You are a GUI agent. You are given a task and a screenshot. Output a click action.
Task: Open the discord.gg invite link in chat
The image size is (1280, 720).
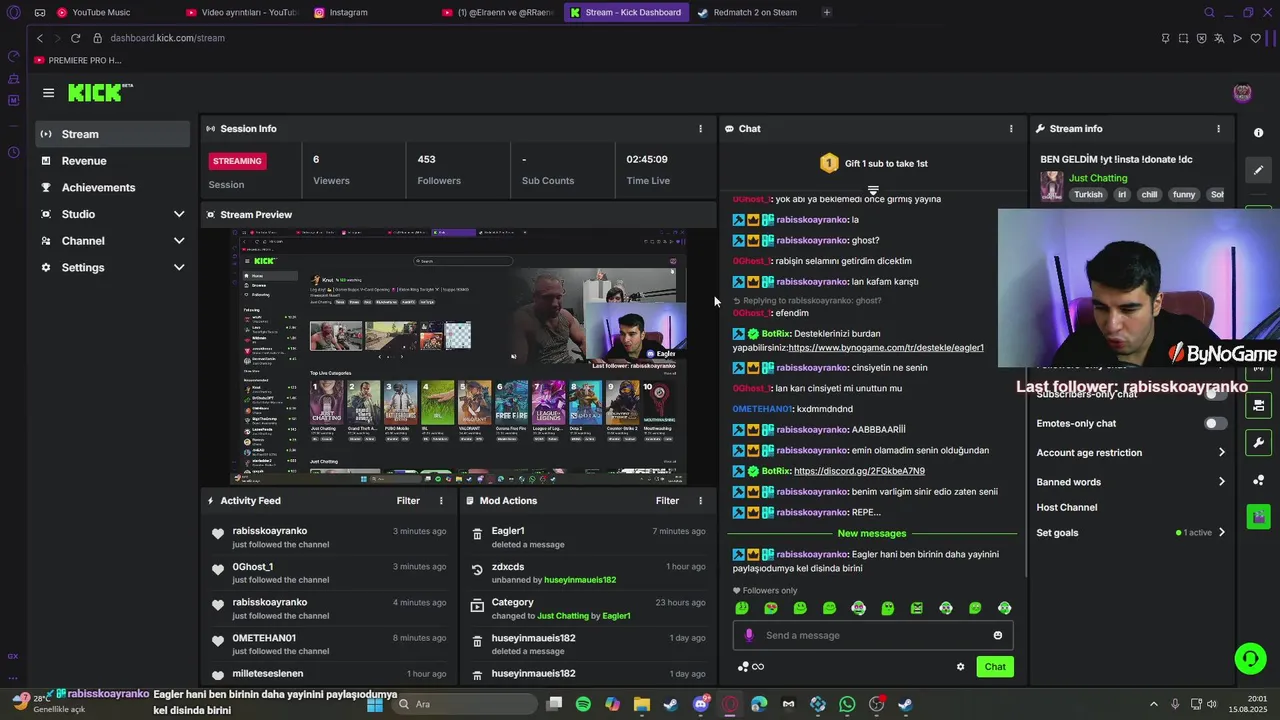859,471
